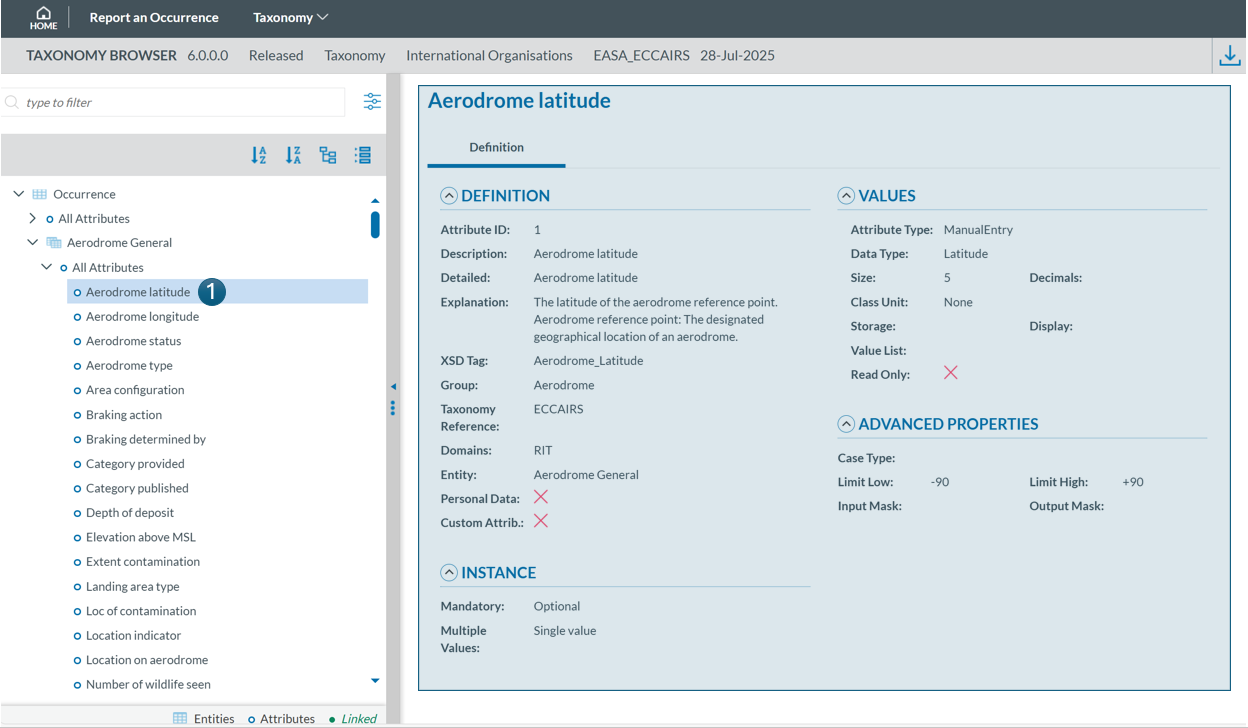The height and width of the screenshot is (728, 1248).
Task: Open the filter settings sliders icon
Action: tap(372, 102)
